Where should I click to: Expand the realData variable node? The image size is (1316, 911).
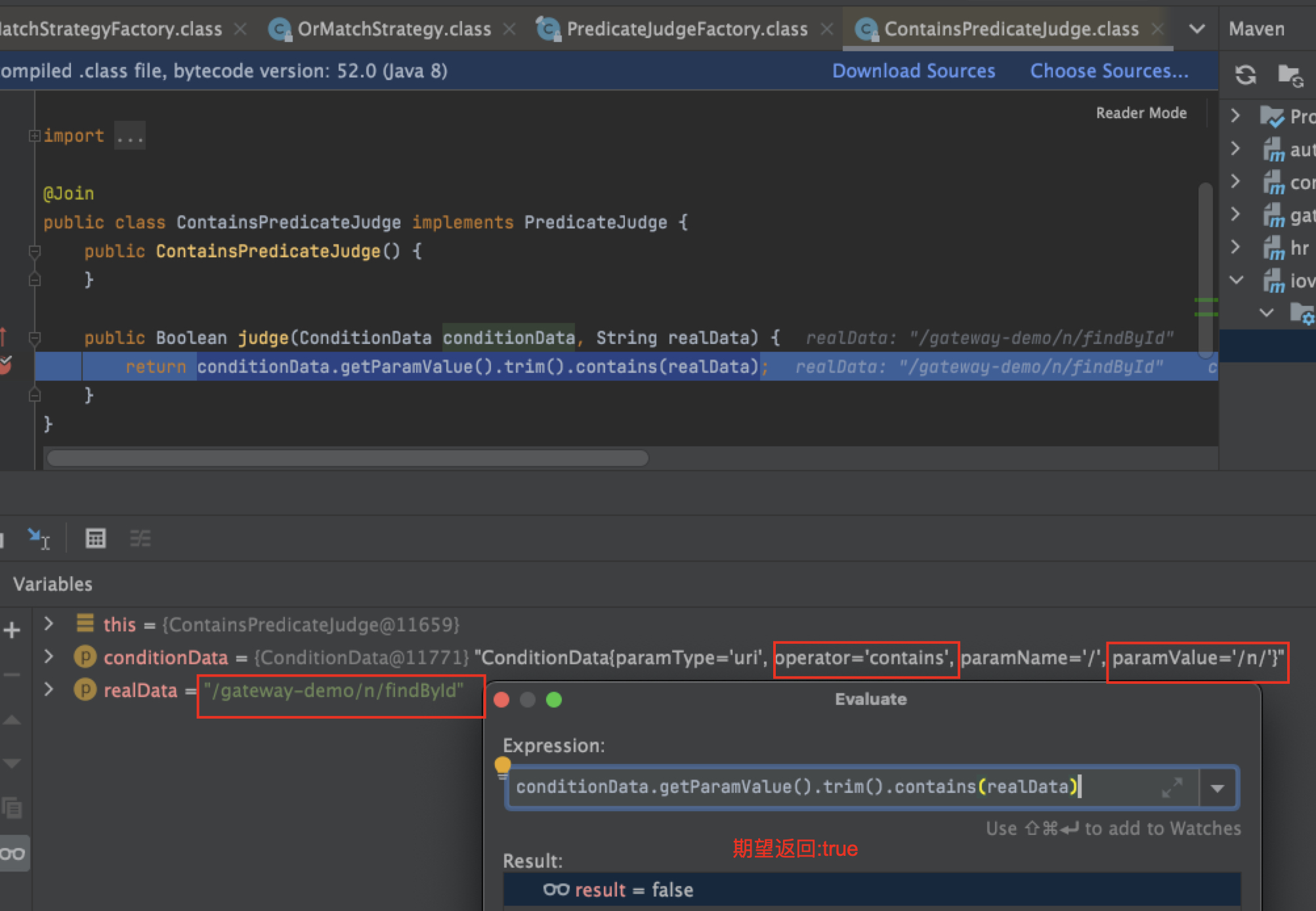49,689
